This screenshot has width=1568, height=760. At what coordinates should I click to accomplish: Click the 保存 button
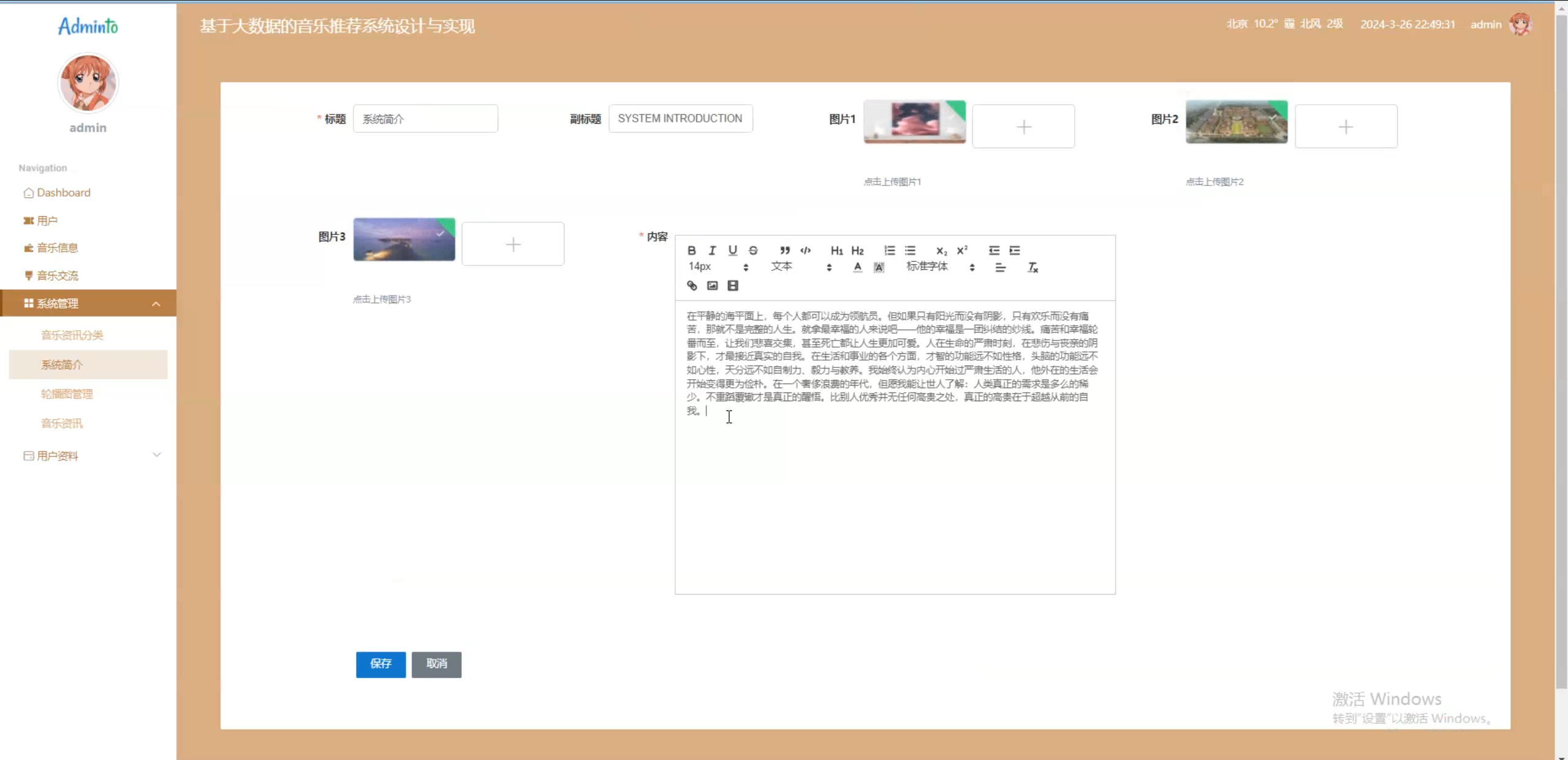(x=381, y=664)
